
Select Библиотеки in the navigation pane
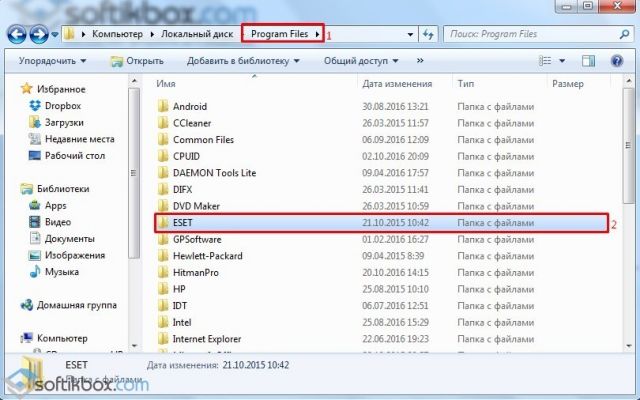tap(63, 189)
